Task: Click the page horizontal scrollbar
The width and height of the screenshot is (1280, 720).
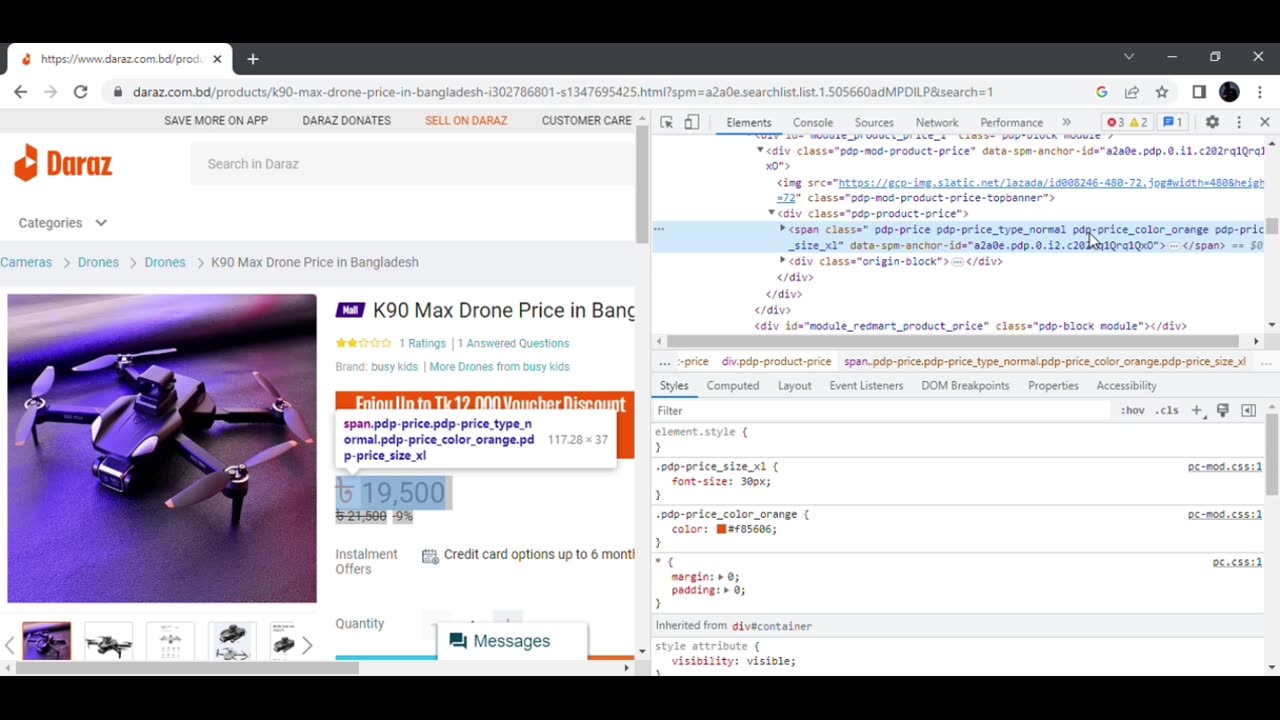Action: tap(188, 667)
